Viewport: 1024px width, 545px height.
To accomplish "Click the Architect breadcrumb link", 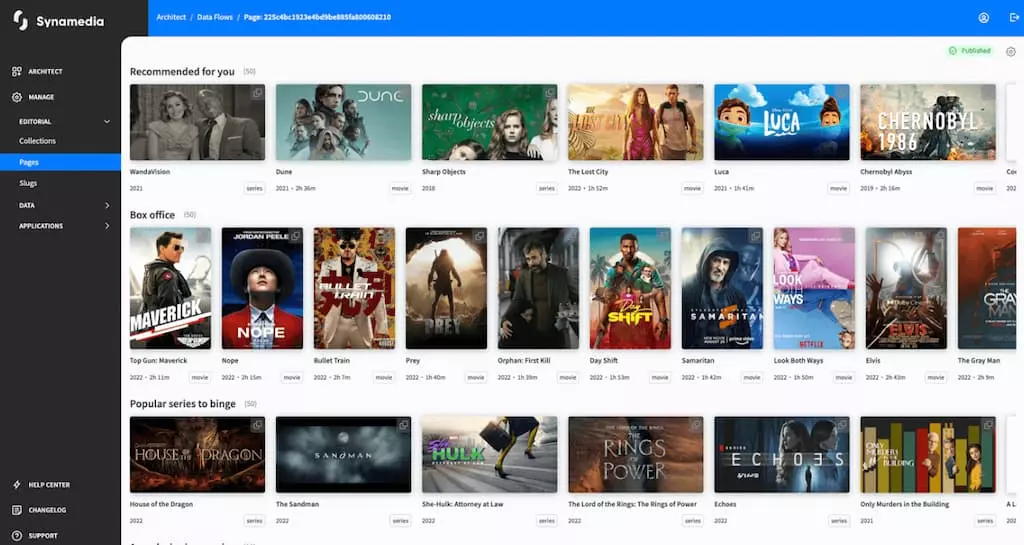I will click(171, 17).
